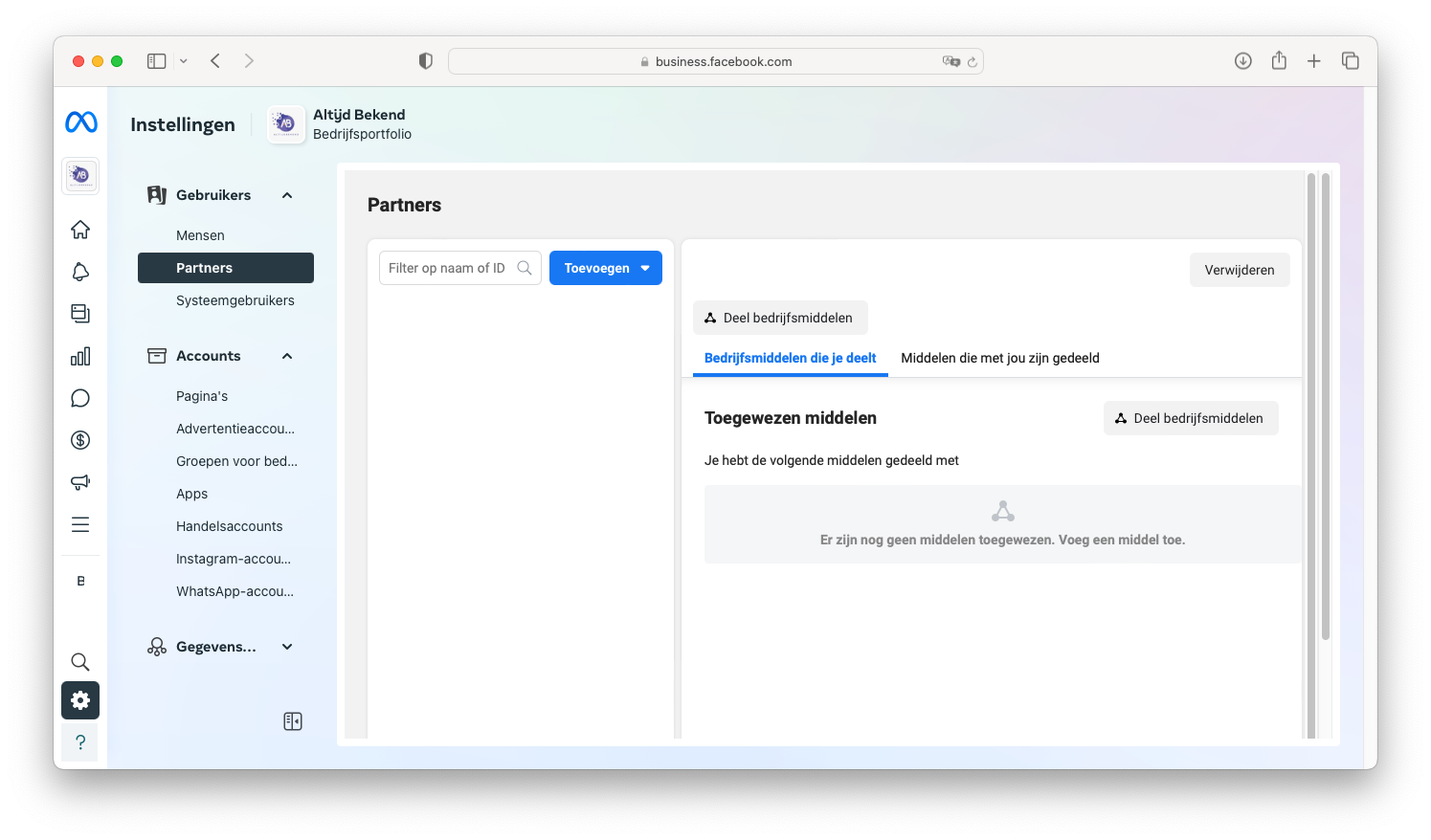Click the dollar sign billing icon
Viewport: 1431px width, 840px height.
(x=80, y=440)
